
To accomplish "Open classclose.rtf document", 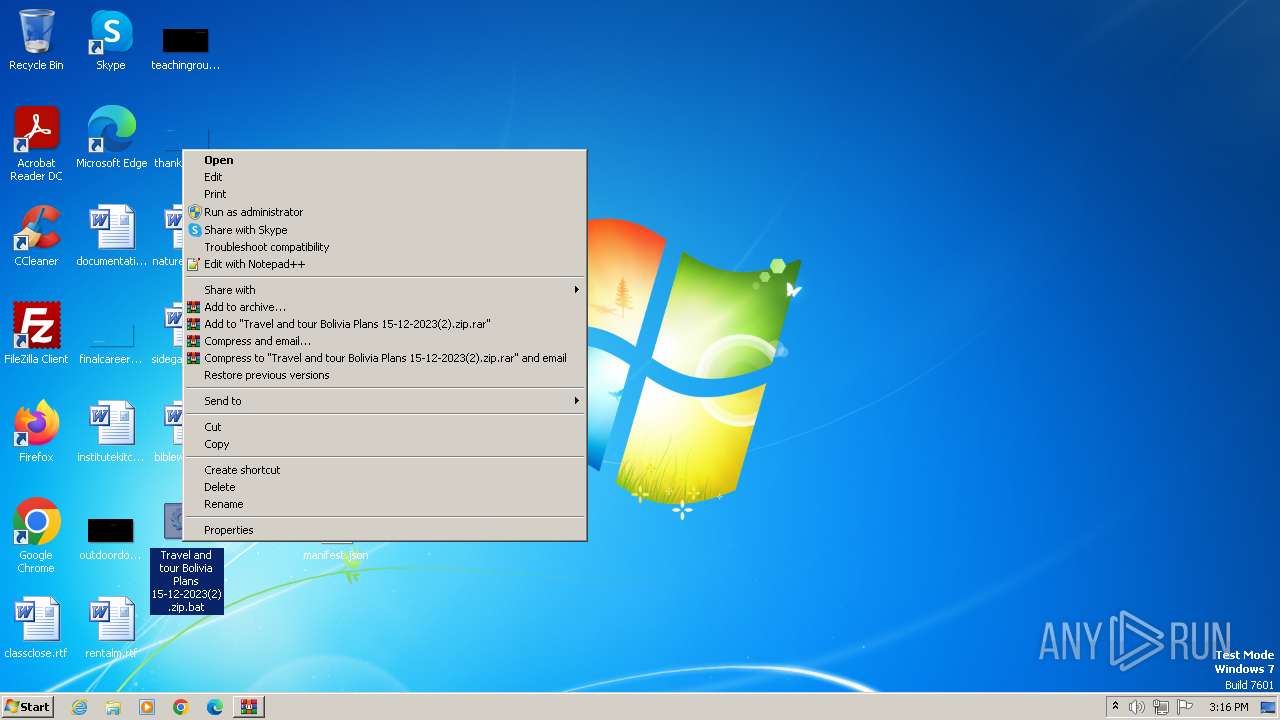I will click(x=36, y=628).
